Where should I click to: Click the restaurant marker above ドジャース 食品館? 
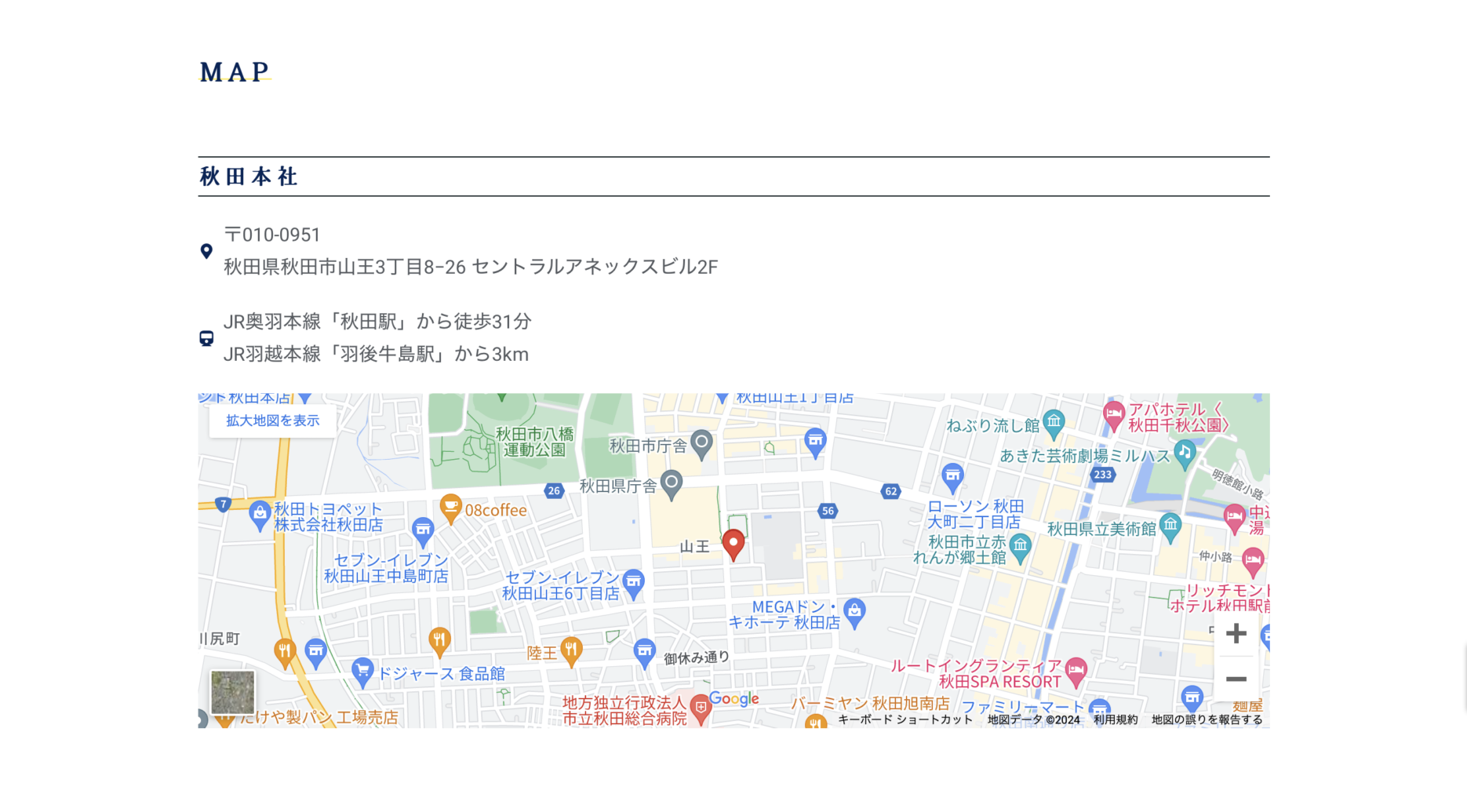pos(439,641)
